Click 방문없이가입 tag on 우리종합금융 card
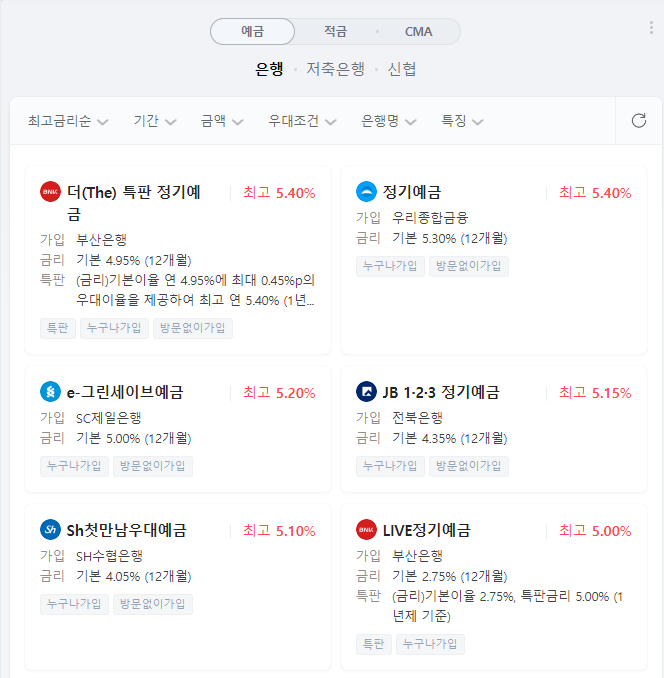The height and width of the screenshot is (678, 664). click(x=469, y=266)
